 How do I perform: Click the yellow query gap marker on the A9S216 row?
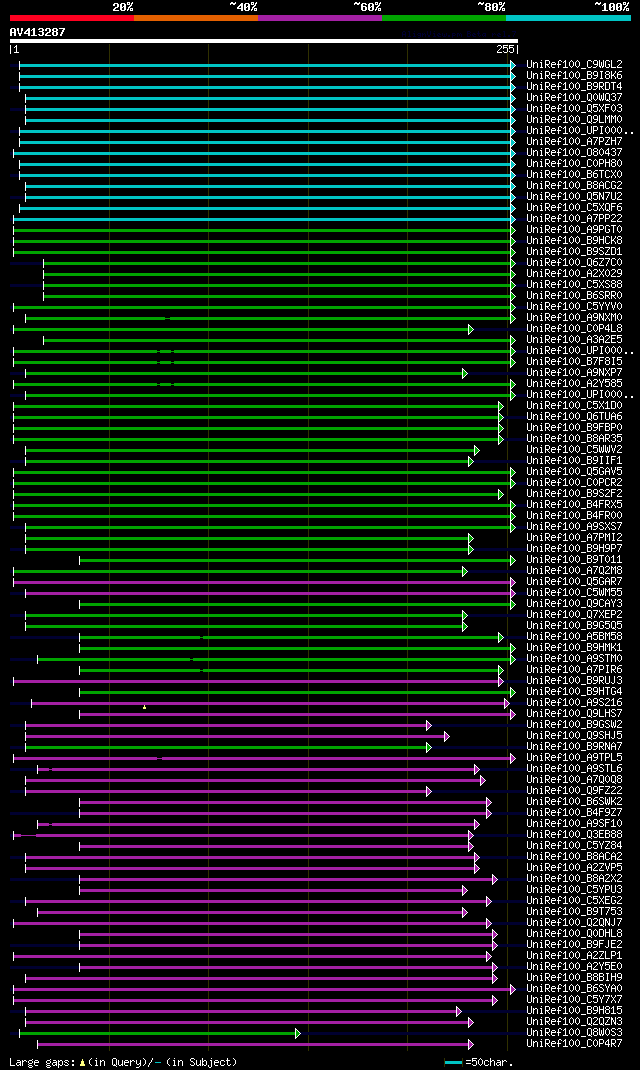click(x=145, y=707)
